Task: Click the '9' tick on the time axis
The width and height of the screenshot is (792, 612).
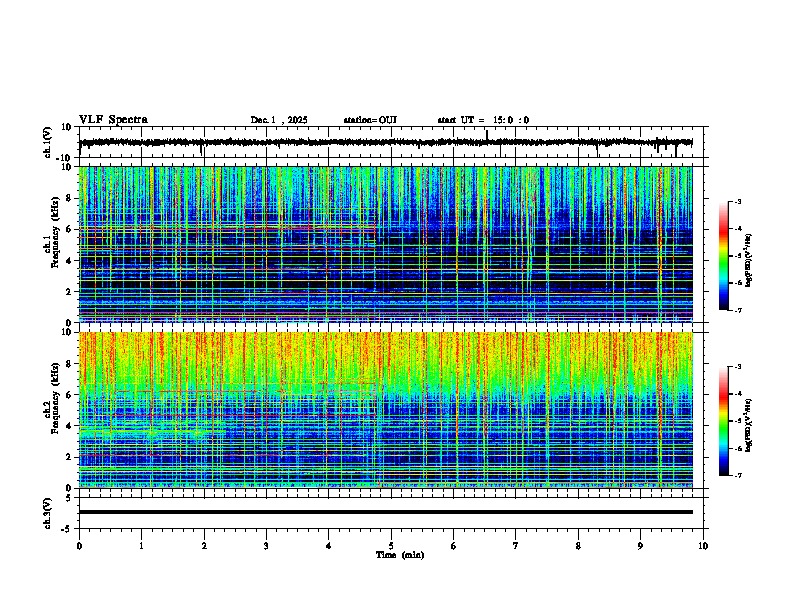Action: (x=640, y=546)
